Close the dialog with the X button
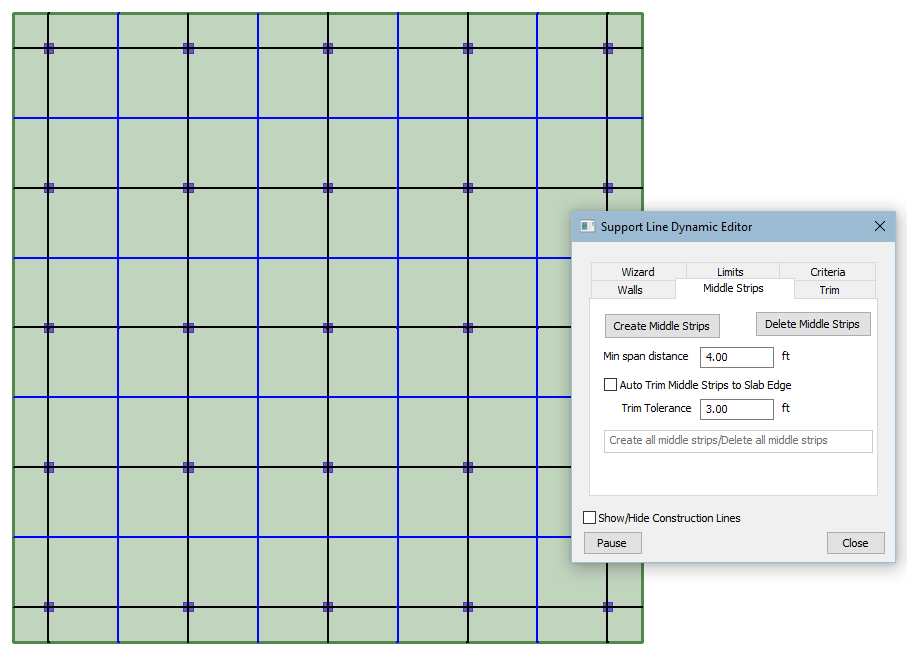 (x=880, y=227)
